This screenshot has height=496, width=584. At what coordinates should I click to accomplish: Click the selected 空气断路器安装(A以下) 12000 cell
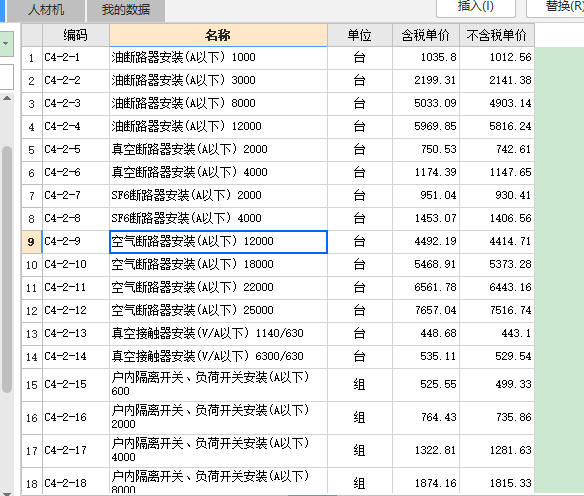pyautogui.click(x=218, y=242)
